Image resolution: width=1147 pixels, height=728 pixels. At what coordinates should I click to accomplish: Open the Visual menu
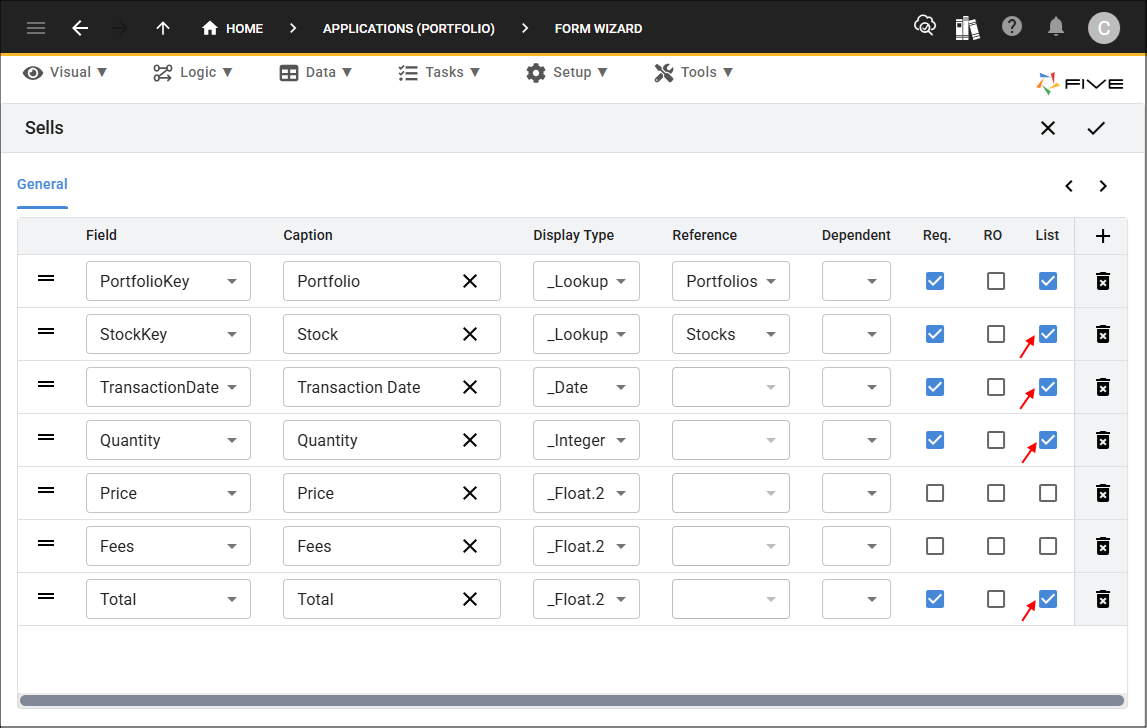(65, 72)
